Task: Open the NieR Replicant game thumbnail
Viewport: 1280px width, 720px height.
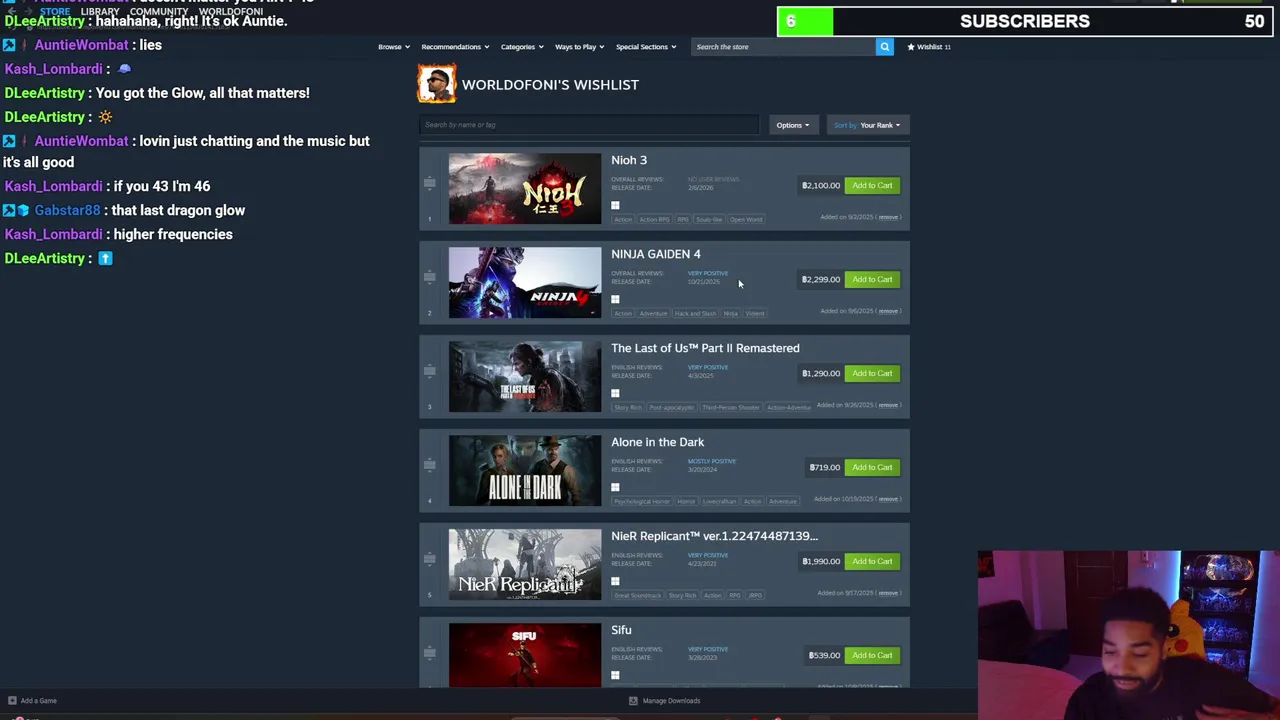Action: click(525, 565)
